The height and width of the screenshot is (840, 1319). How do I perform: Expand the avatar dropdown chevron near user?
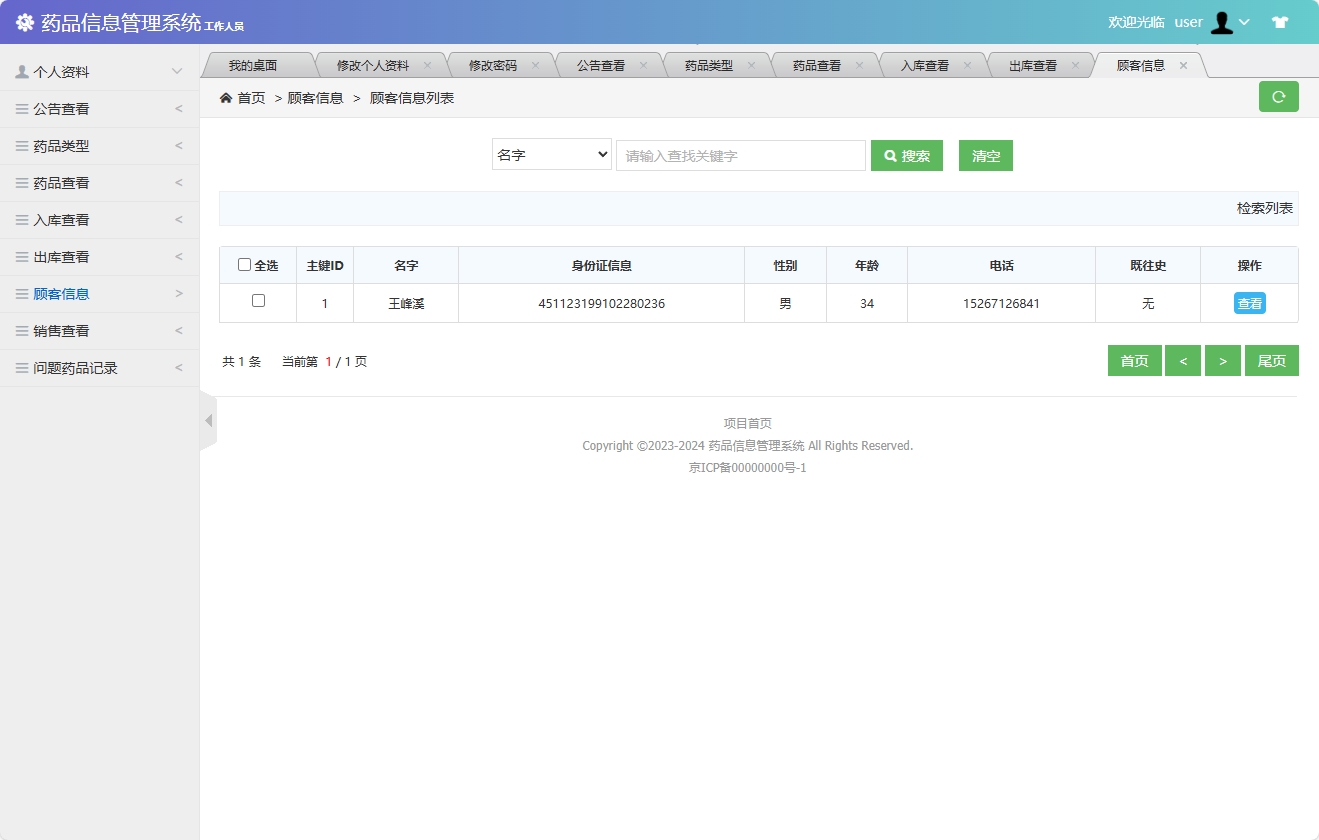point(1246,22)
